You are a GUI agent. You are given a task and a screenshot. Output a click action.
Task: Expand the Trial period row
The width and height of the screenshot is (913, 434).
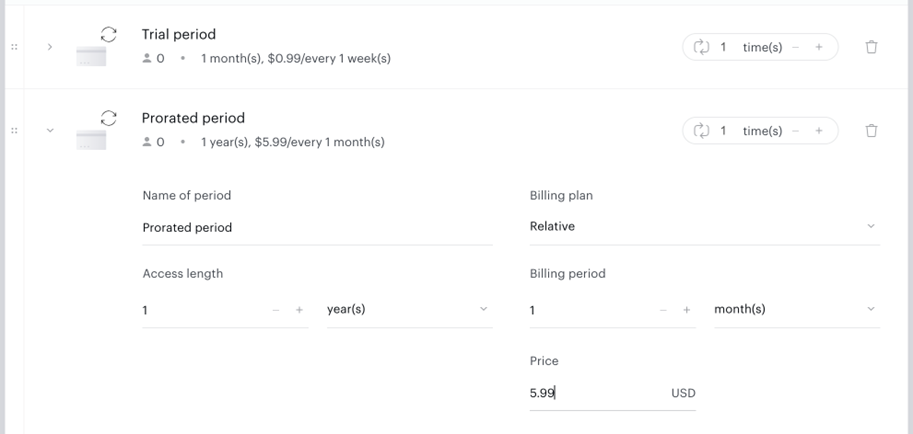(x=49, y=47)
